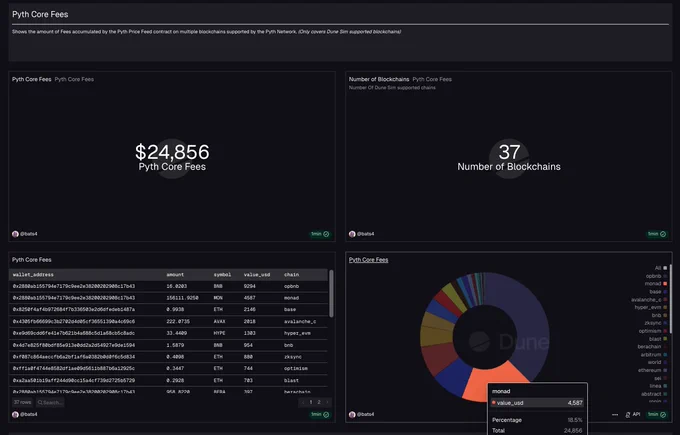Toggle the monad legend entry
Screen dimensions: 680x435
pyautogui.click(x=656, y=284)
